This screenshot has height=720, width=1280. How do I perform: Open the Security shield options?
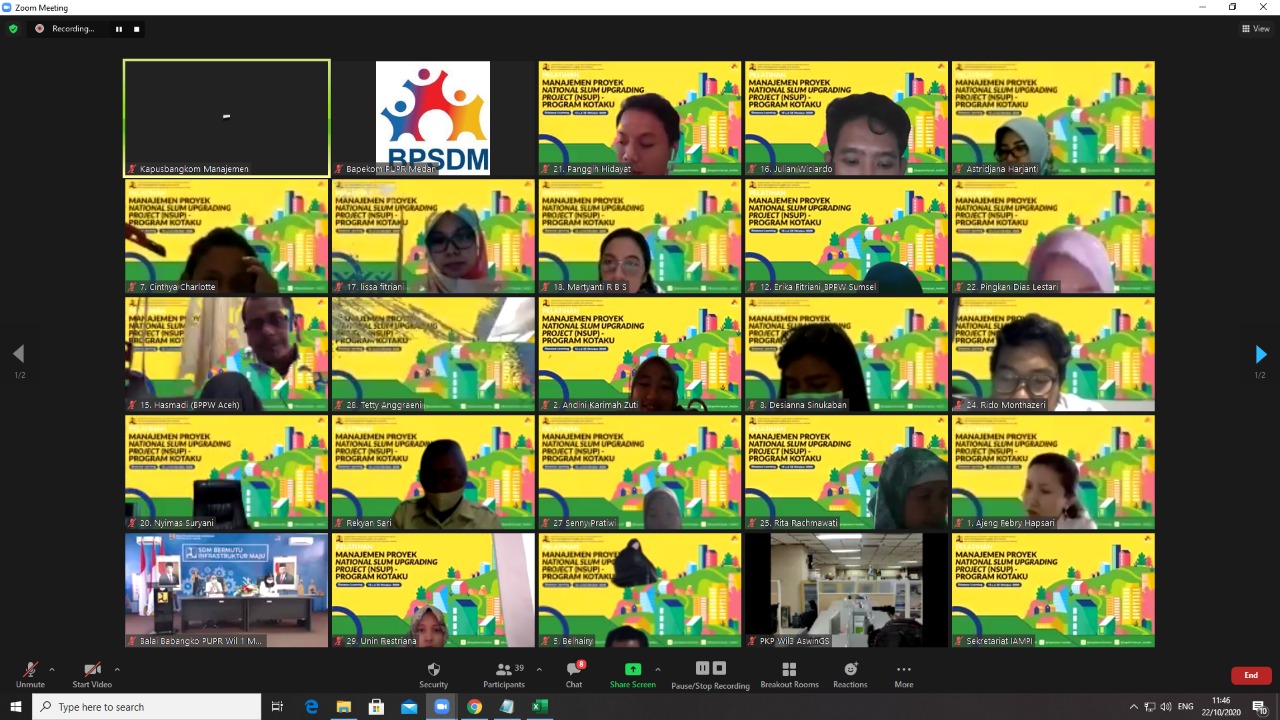[x=433, y=674]
